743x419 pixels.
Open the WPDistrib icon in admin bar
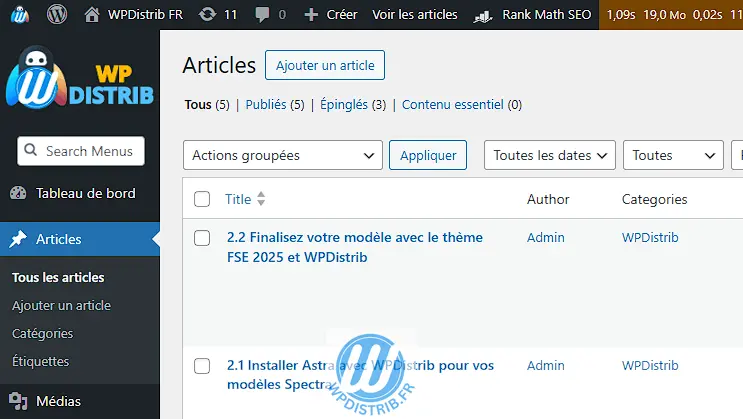[x=19, y=15]
